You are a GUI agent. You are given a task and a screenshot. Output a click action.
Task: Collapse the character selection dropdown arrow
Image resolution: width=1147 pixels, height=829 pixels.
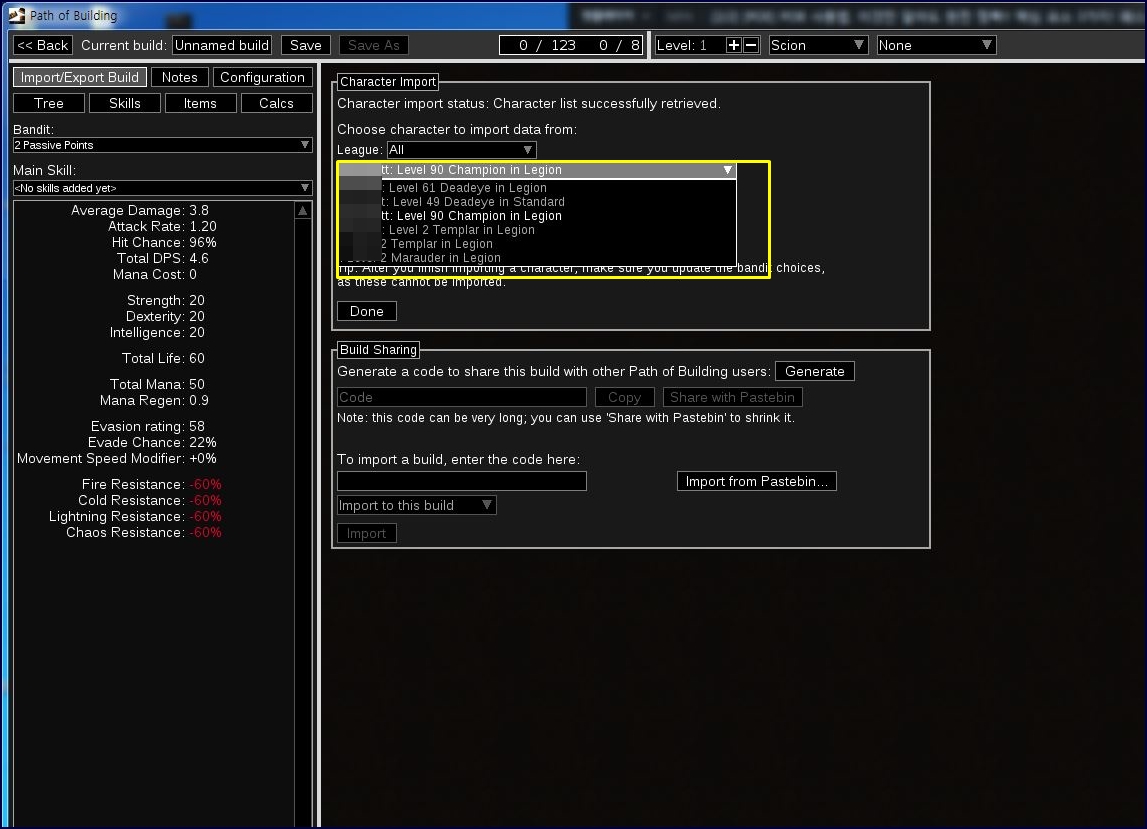(727, 170)
